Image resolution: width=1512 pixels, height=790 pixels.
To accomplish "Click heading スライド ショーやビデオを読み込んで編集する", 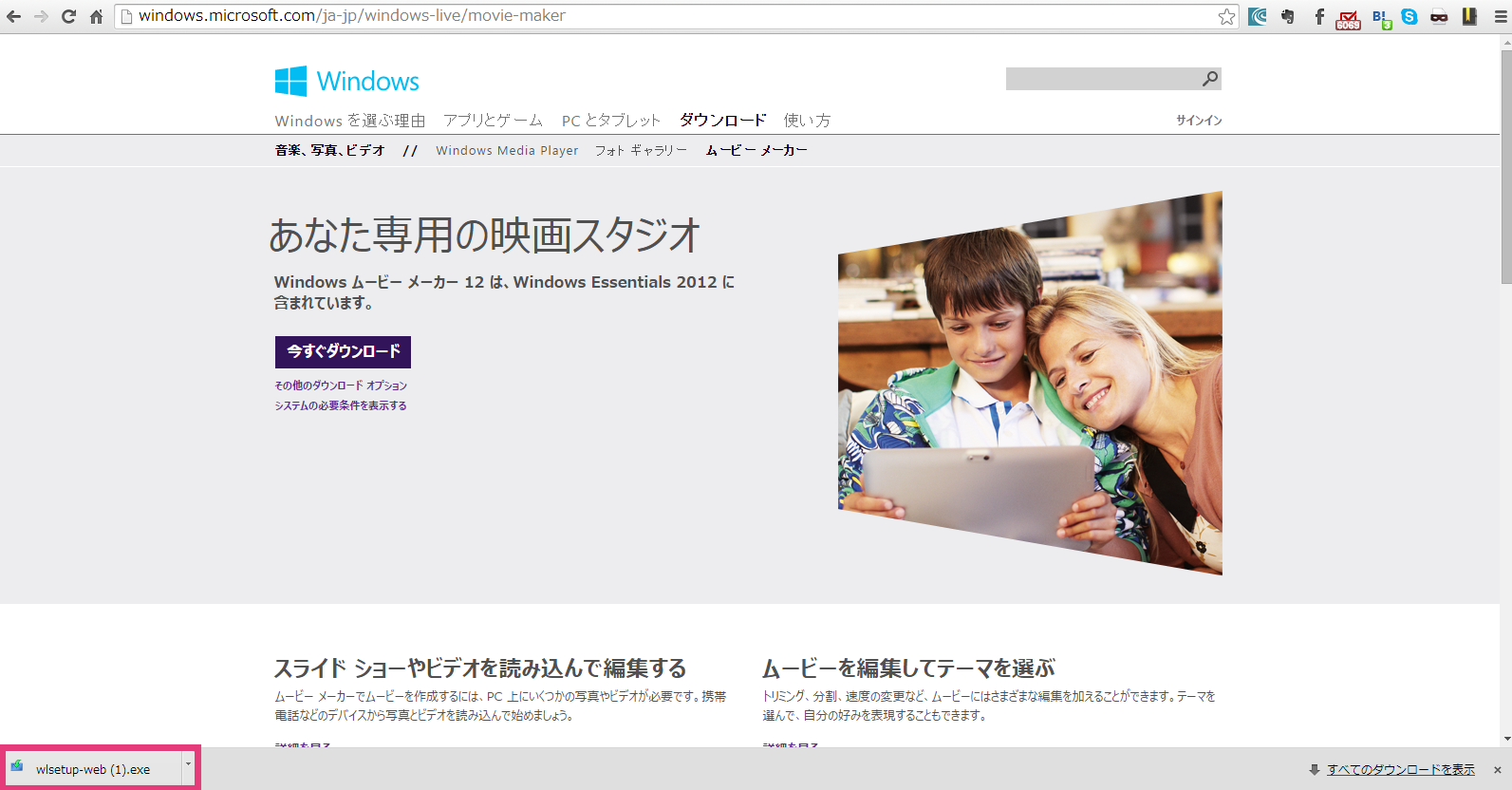I will click(x=480, y=668).
